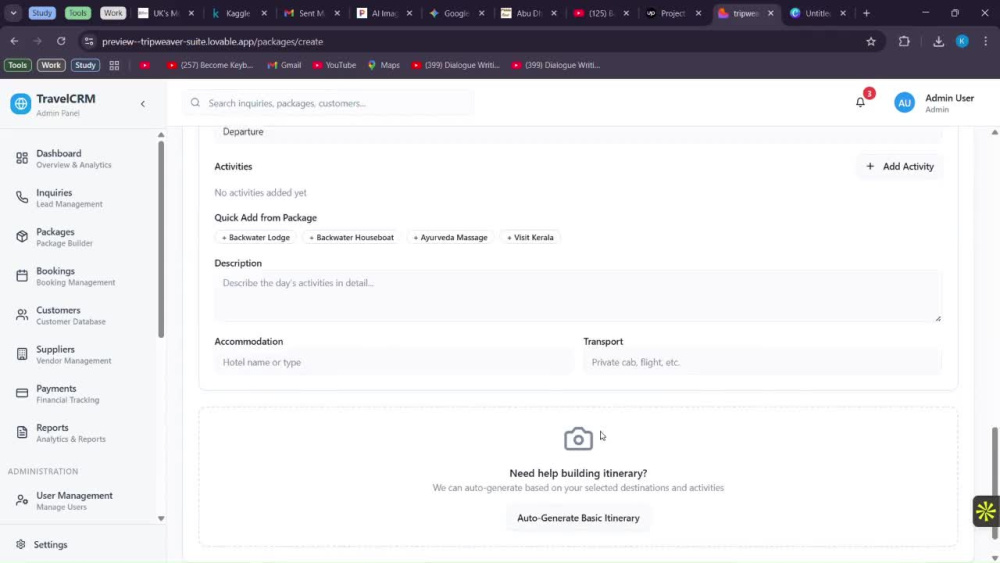Open the Payments card icon

pos(22,393)
